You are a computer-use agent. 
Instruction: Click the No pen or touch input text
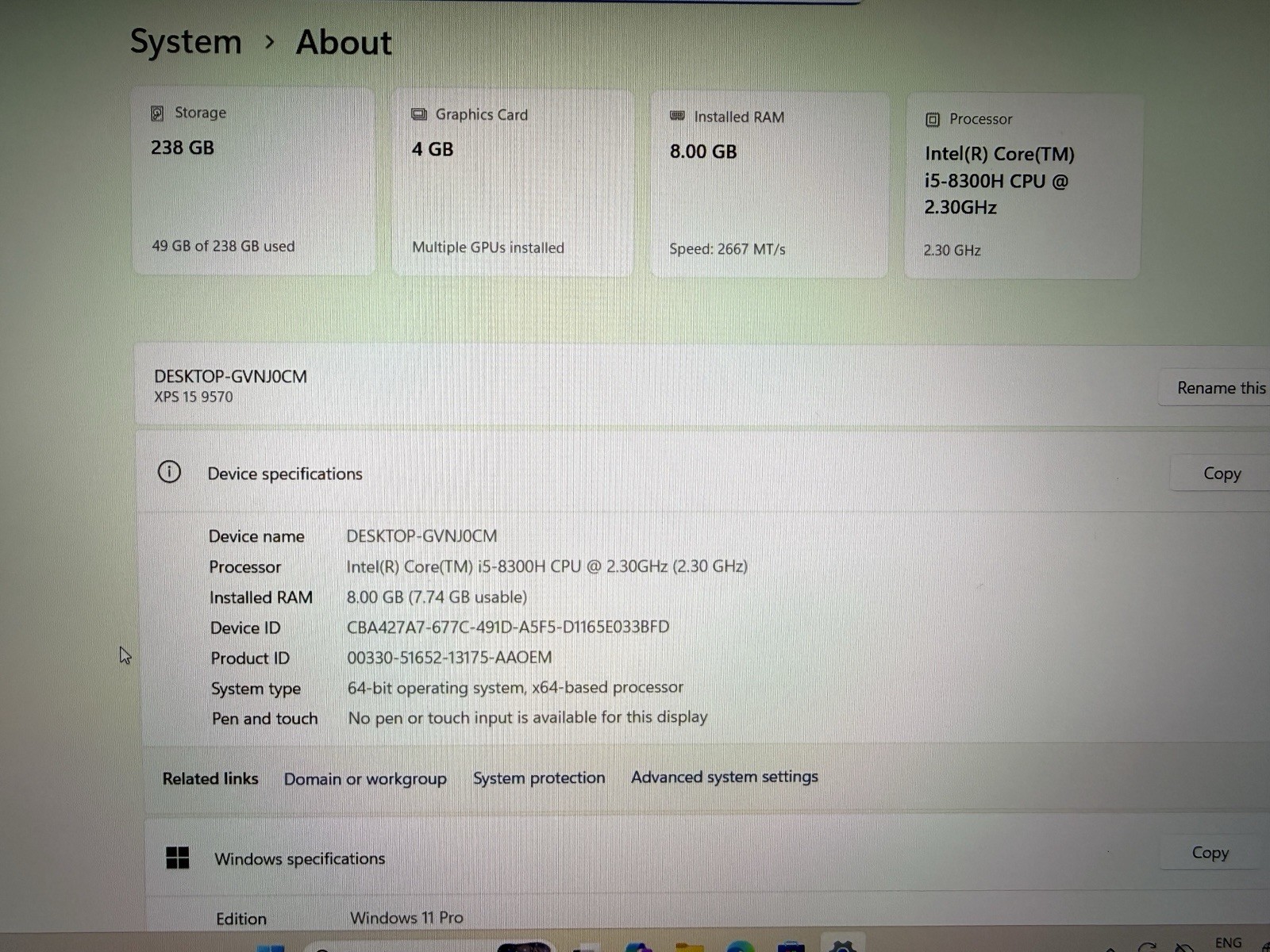[x=528, y=717]
